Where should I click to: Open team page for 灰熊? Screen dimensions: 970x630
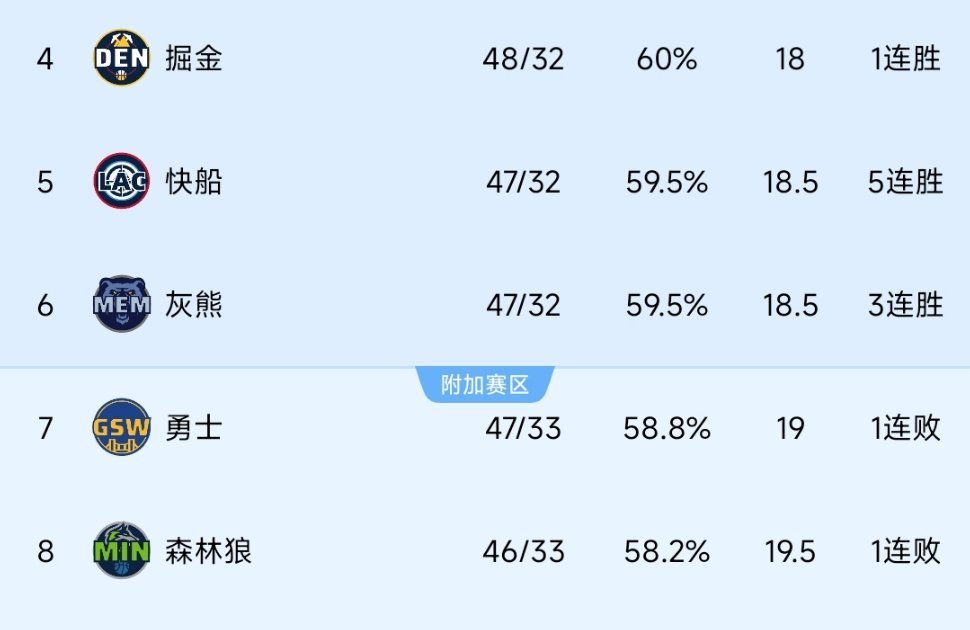(194, 305)
